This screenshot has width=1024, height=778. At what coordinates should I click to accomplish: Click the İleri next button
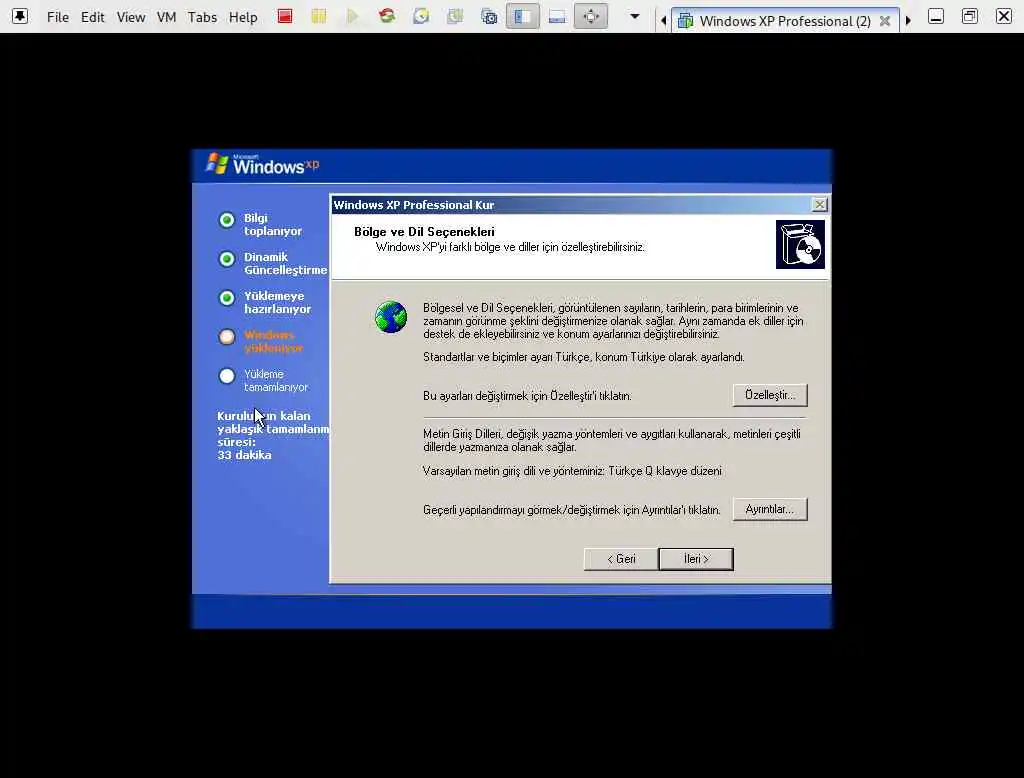click(696, 559)
